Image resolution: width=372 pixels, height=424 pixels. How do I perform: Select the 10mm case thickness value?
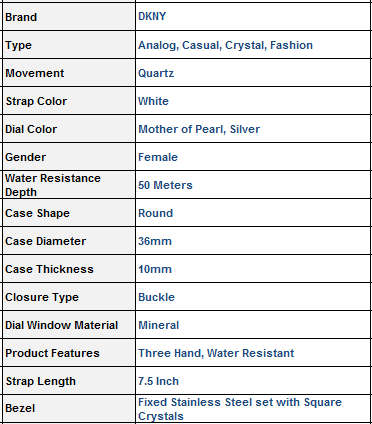click(155, 269)
